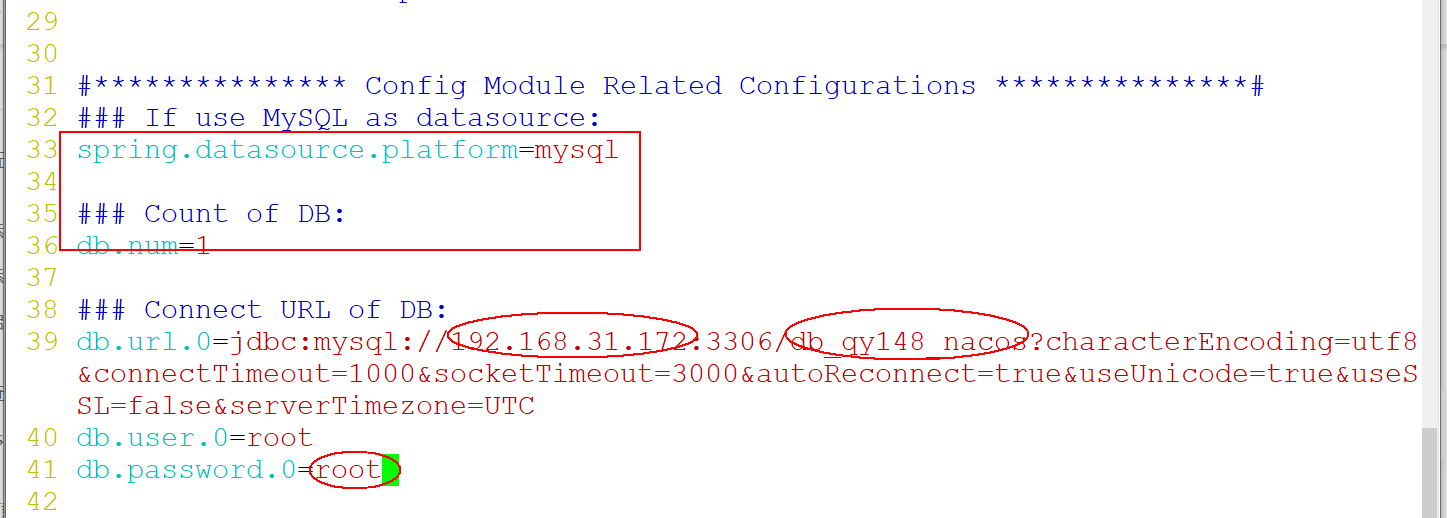Click port 3306 in the JDBC URL

coord(740,342)
